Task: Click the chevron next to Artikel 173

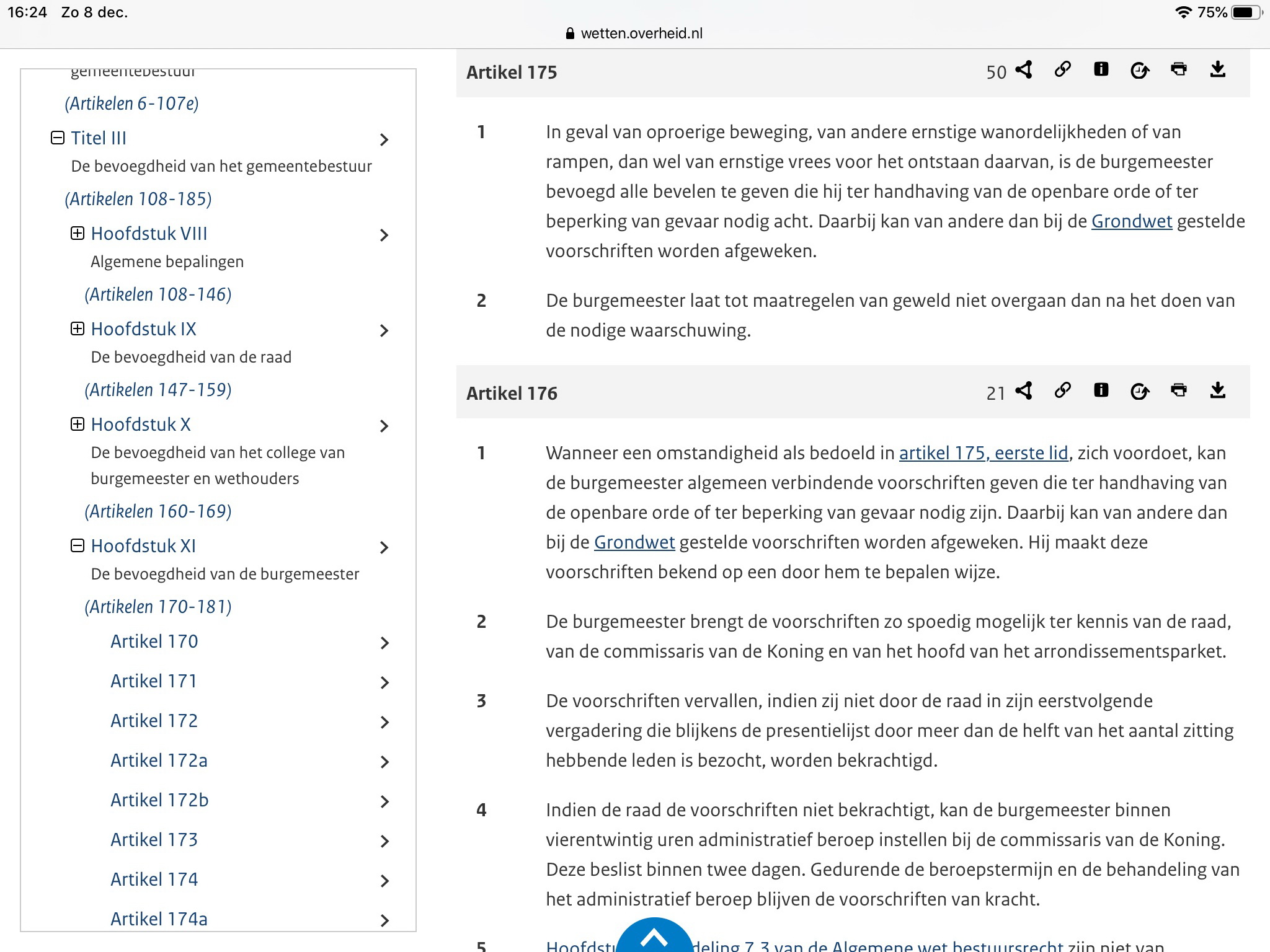Action: pyautogui.click(x=384, y=841)
